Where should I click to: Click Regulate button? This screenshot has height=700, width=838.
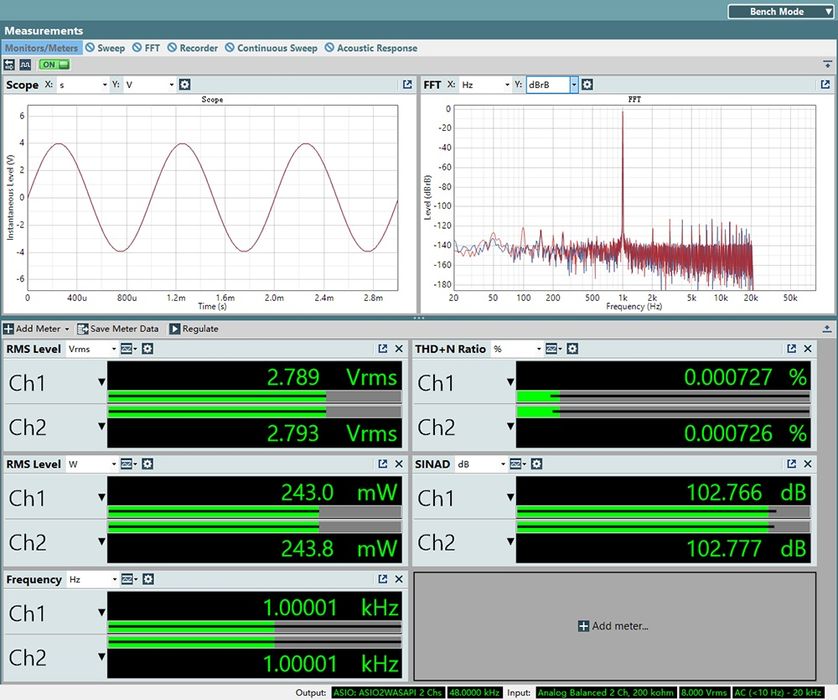click(194, 329)
